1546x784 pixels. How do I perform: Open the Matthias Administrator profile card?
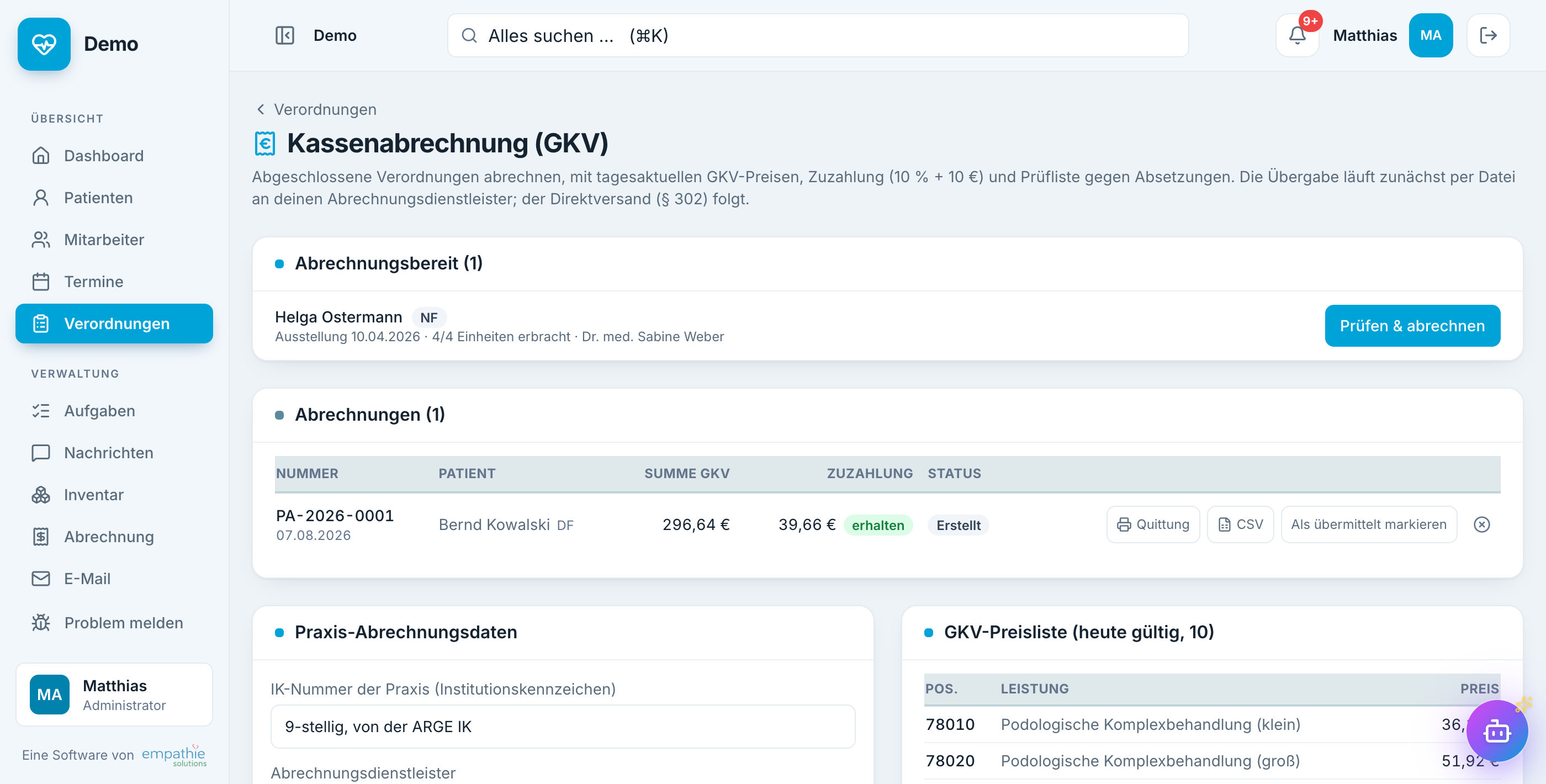[x=114, y=695]
